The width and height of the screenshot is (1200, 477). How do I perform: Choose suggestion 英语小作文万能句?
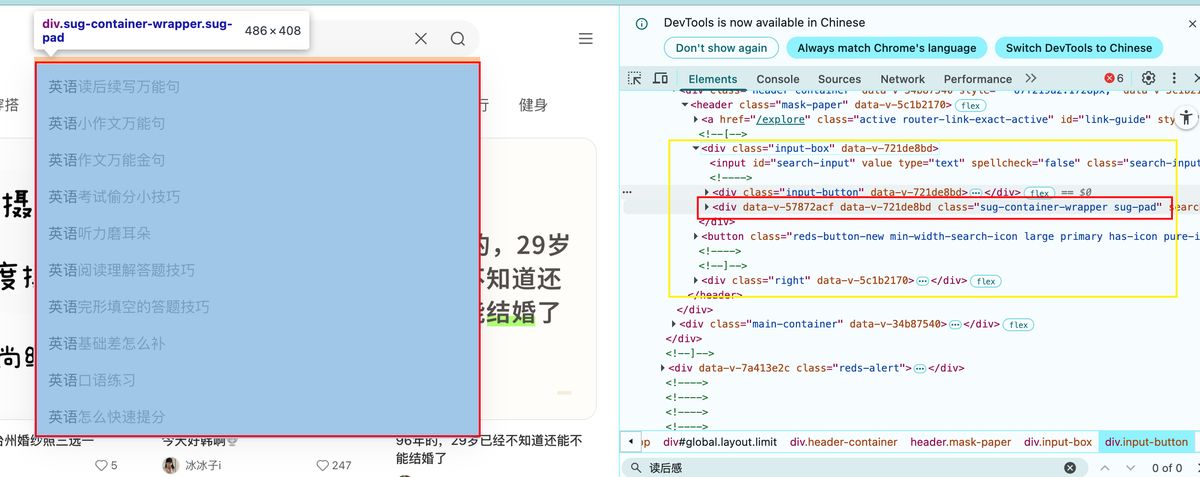[258, 124]
